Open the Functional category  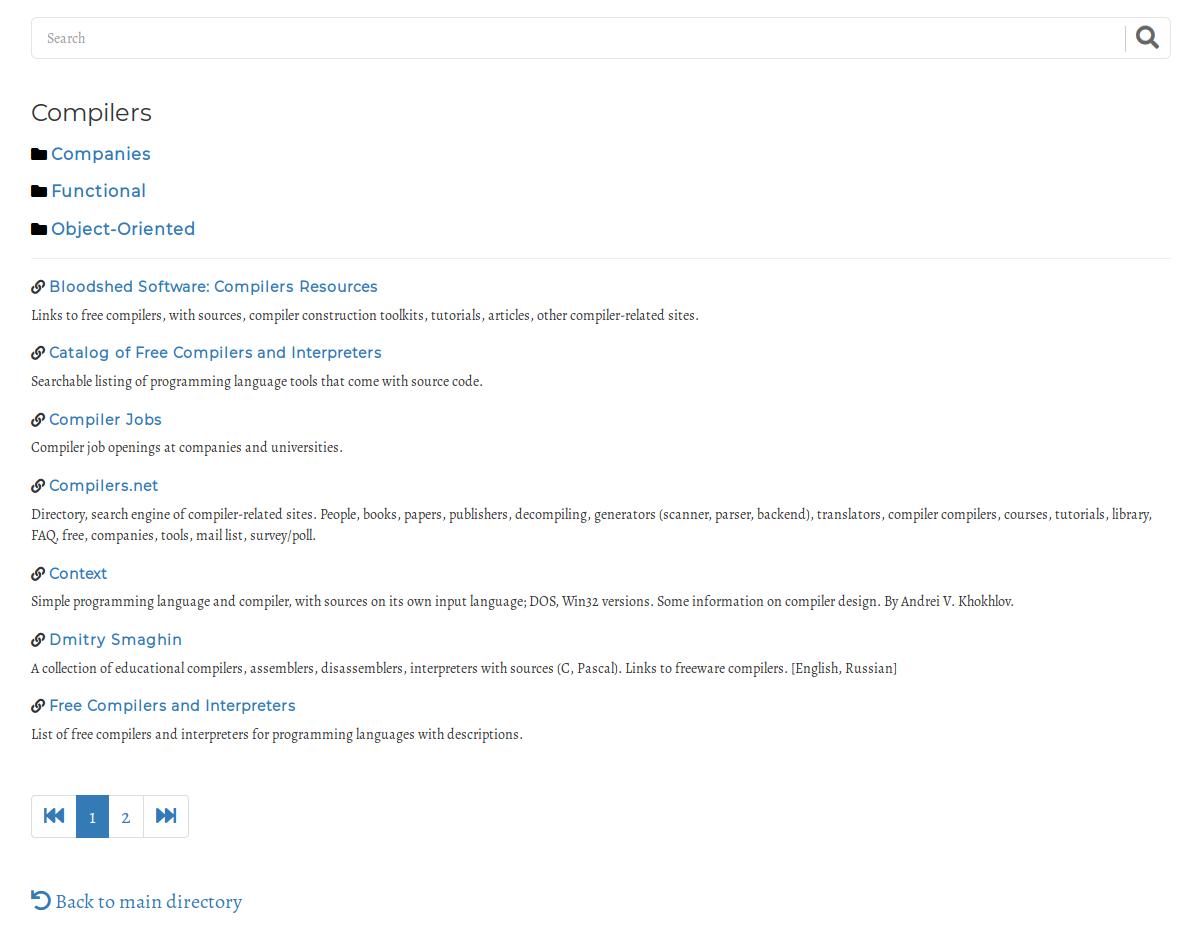coord(99,191)
